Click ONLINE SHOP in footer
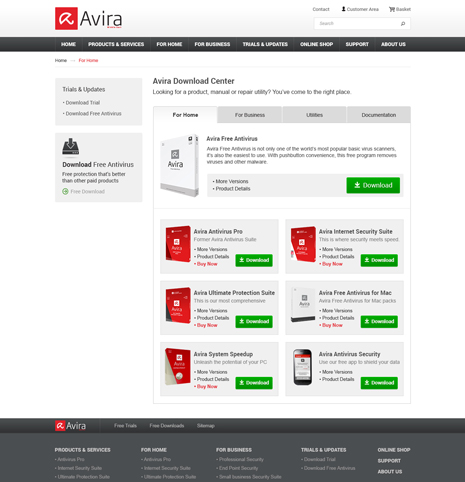The width and height of the screenshot is (465, 482). tap(394, 450)
